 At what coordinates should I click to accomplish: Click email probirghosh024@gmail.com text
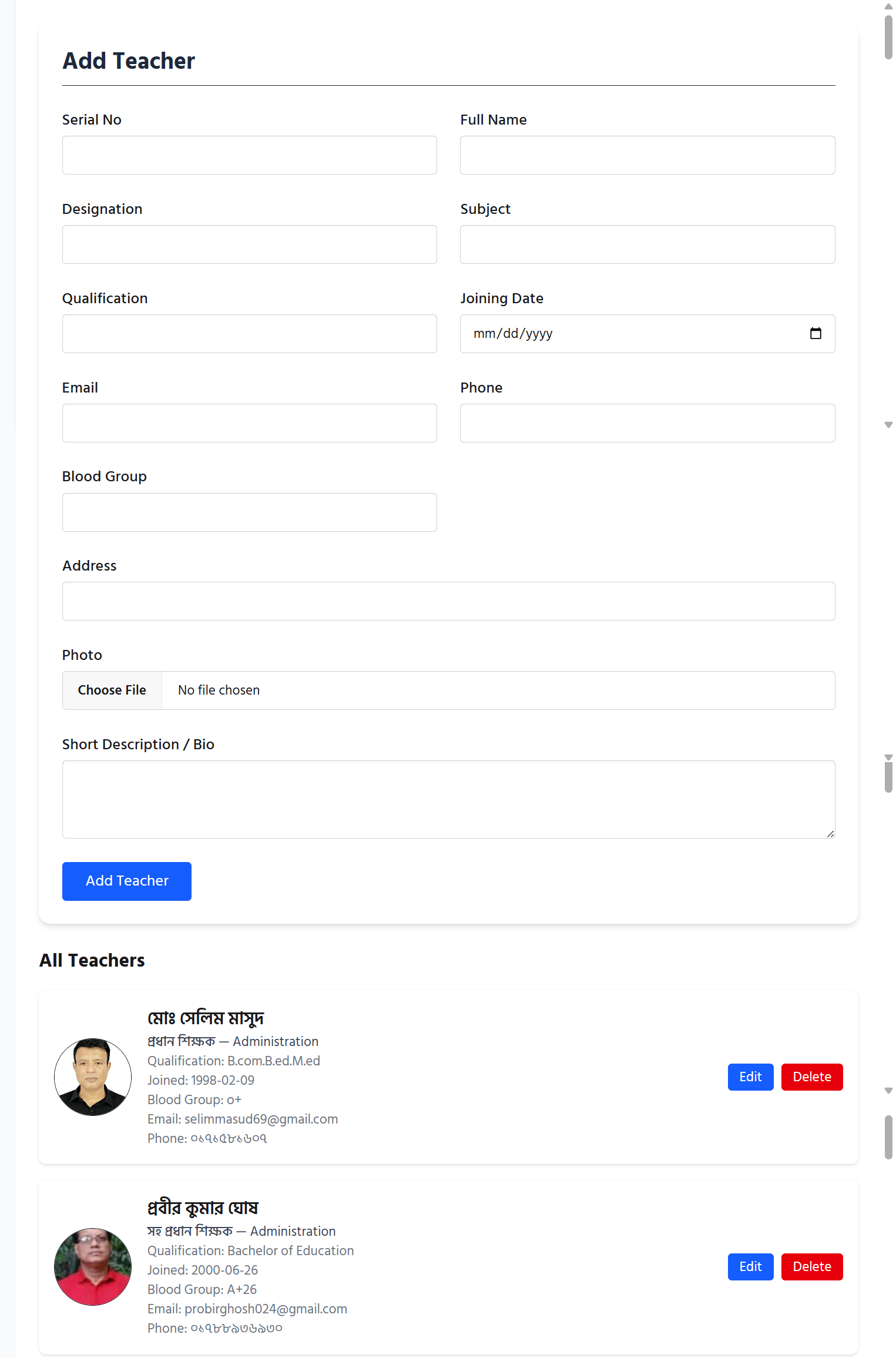[266, 1309]
